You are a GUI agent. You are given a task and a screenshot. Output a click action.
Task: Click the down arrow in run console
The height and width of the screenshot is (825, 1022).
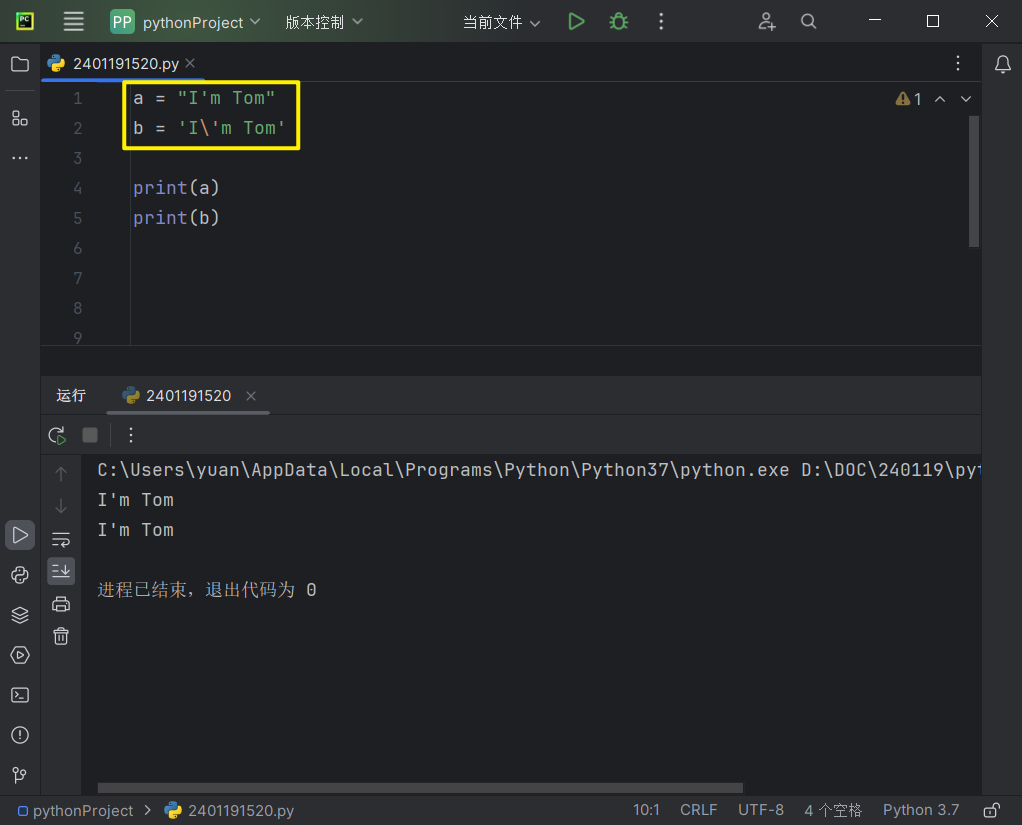coord(61,506)
